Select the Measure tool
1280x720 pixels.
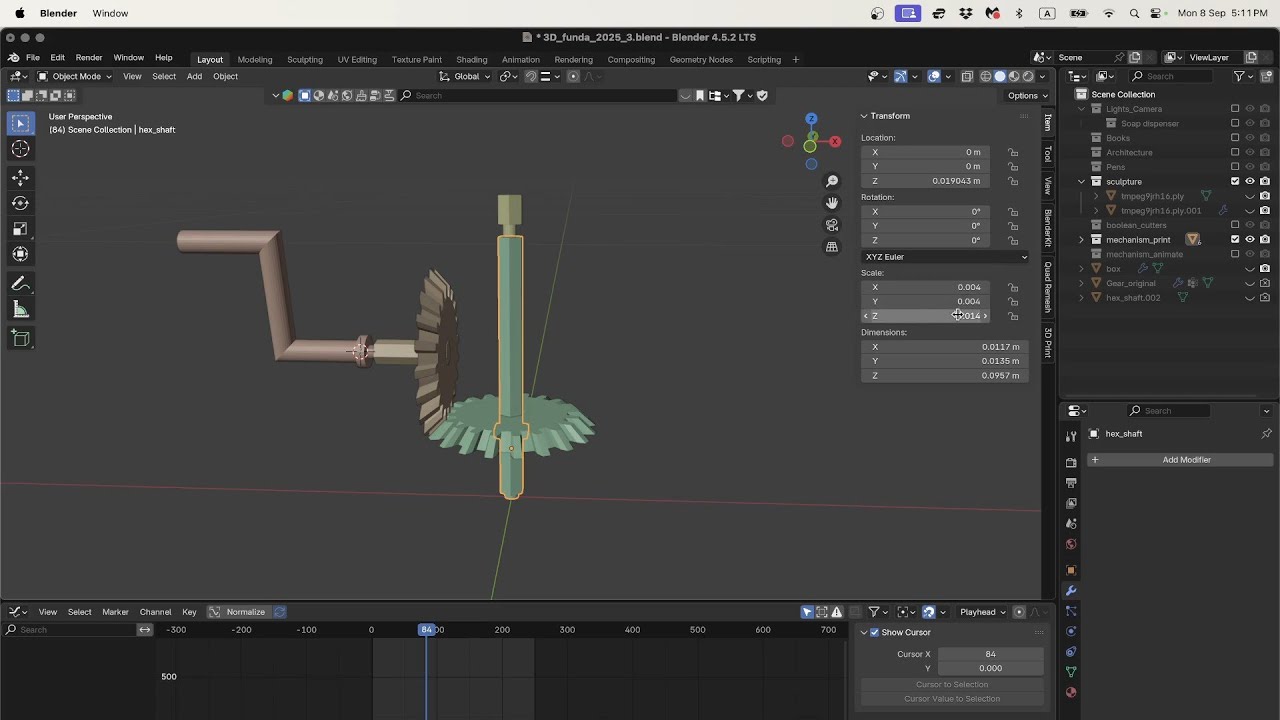[x=20, y=310]
